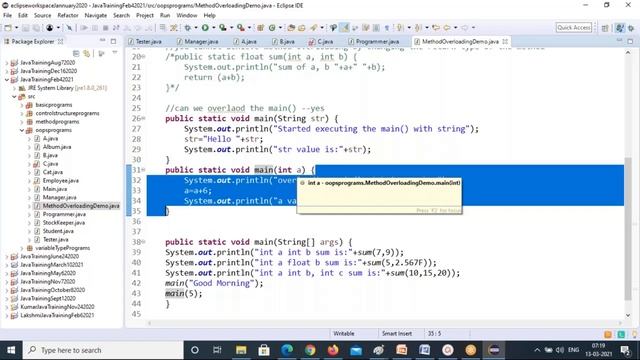Select Album.java in Package Explorer
The width and height of the screenshot is (640, 360).
57,147
